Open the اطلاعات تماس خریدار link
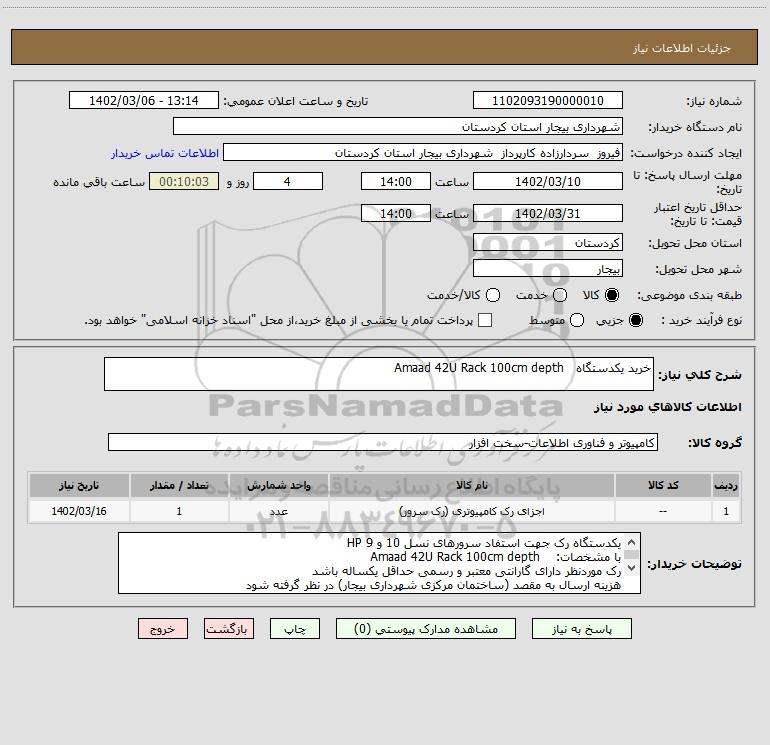770x745 pixels. tap(165, 153)
